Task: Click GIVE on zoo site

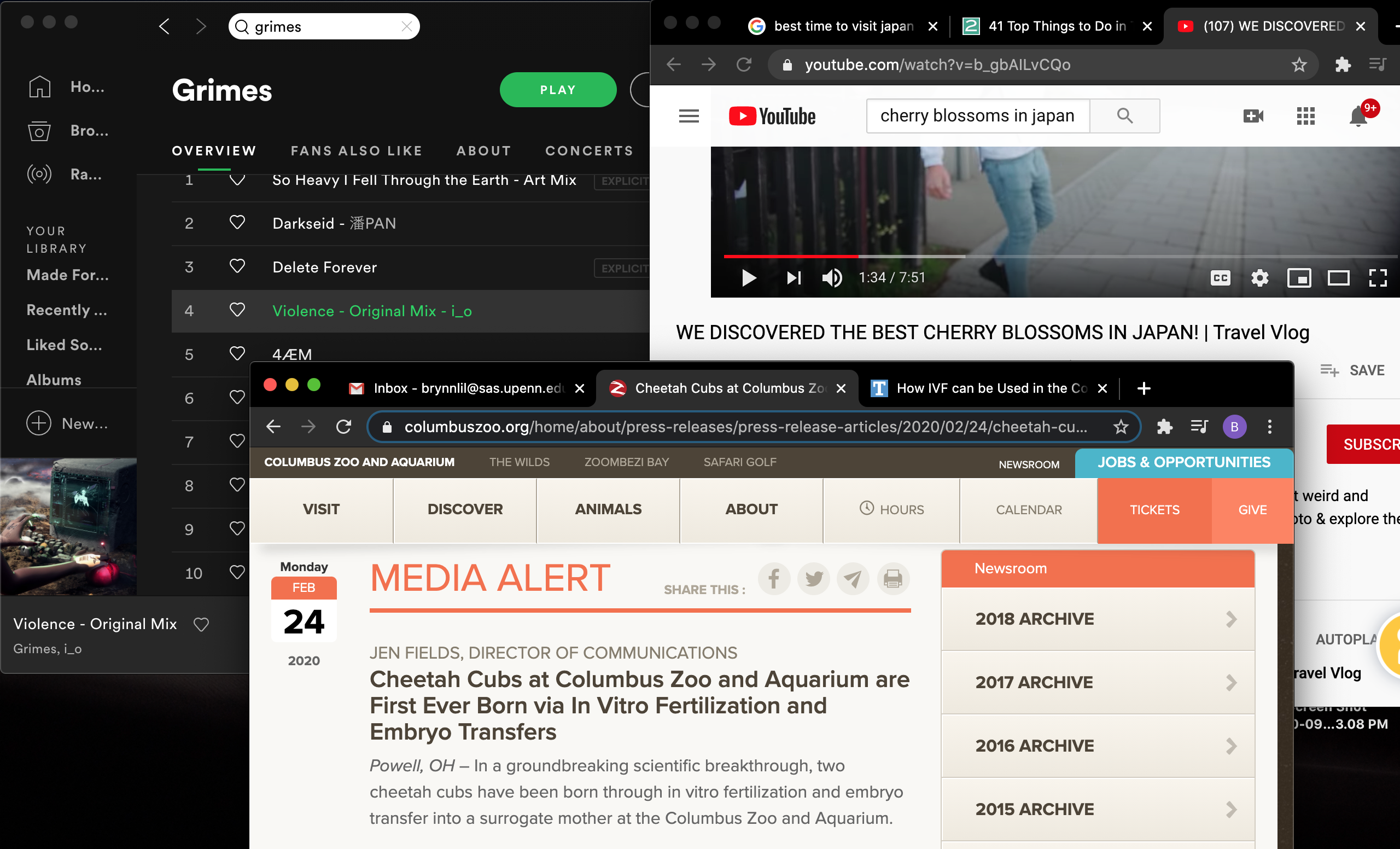Action: click(x=1252, y=510)
